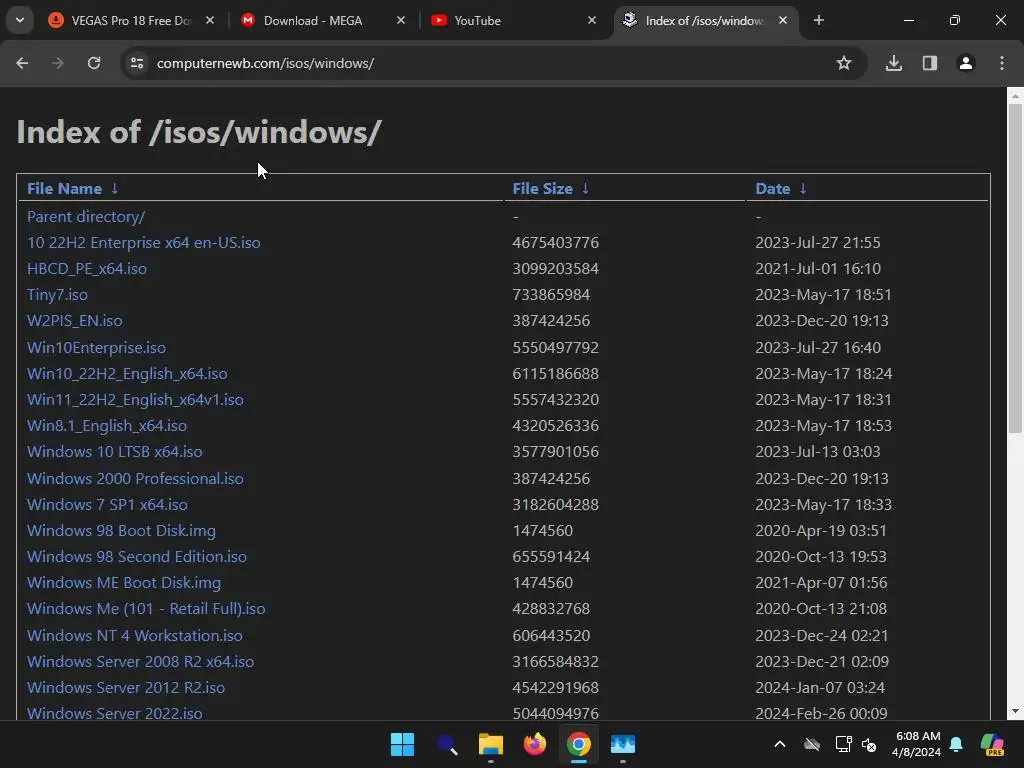Open Firefox from the taskbar
Viewport: 1024px width, 768px height.
coord(535,744)
